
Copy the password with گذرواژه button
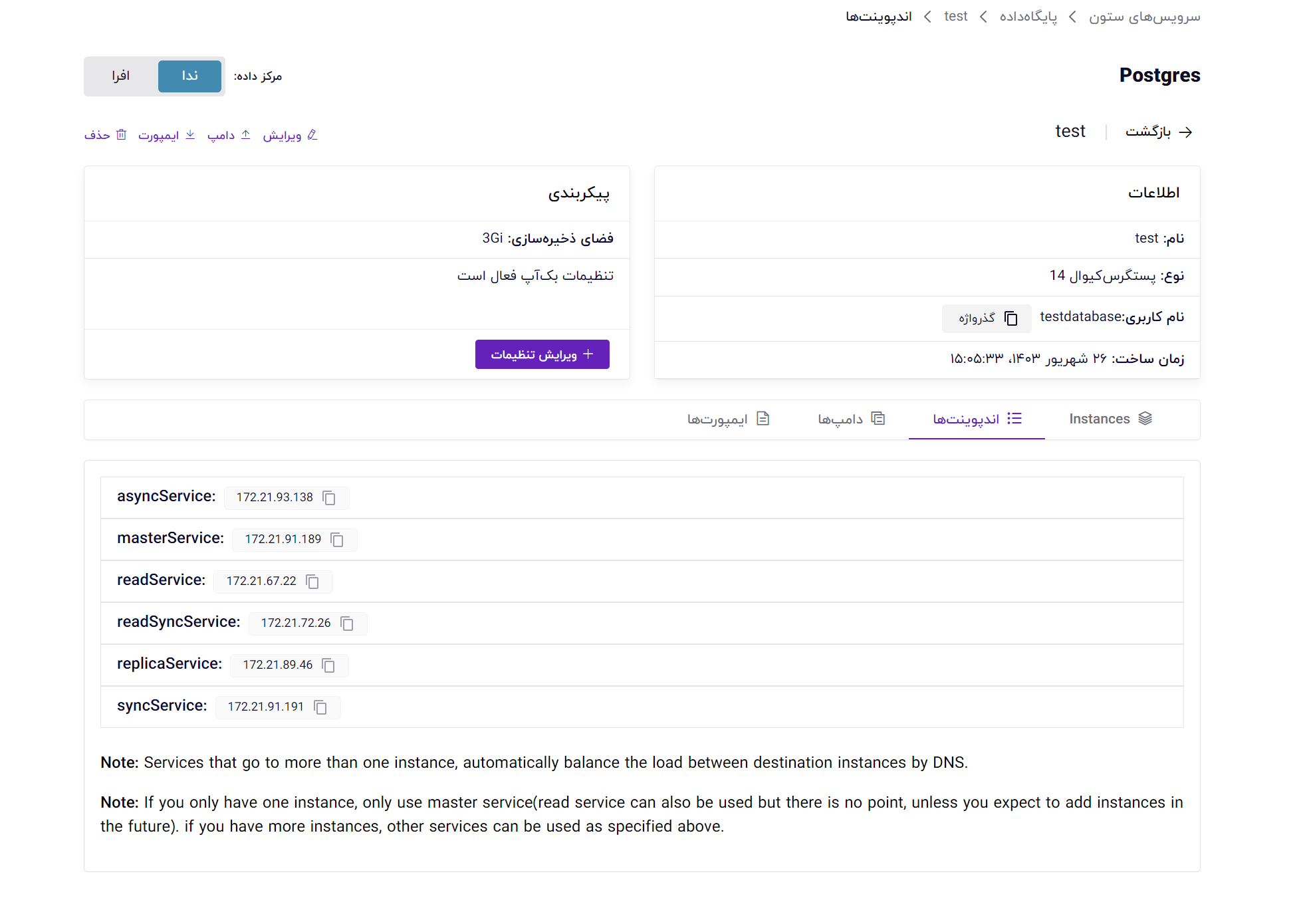[x=987, y=318]
